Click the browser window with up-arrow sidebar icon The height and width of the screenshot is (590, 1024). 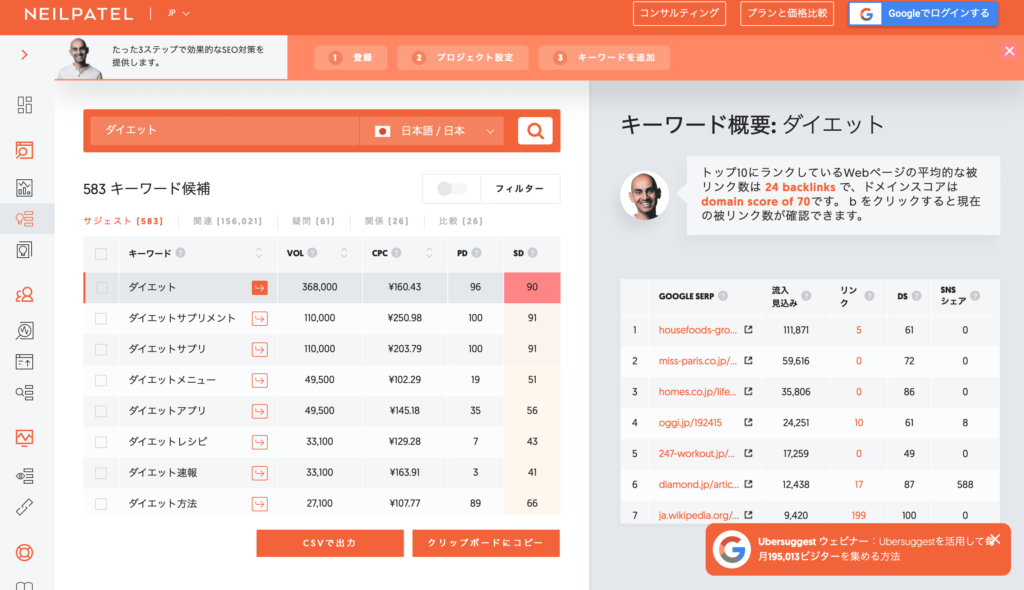pos(24,361)
